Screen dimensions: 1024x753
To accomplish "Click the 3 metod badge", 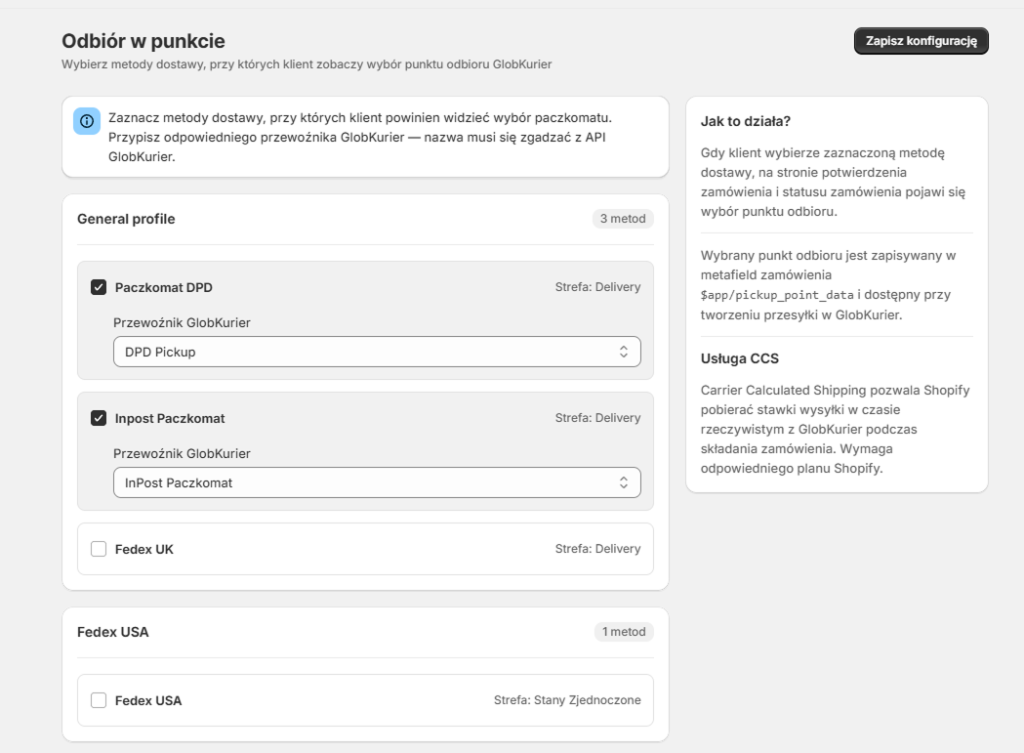I will pos(623,219).
